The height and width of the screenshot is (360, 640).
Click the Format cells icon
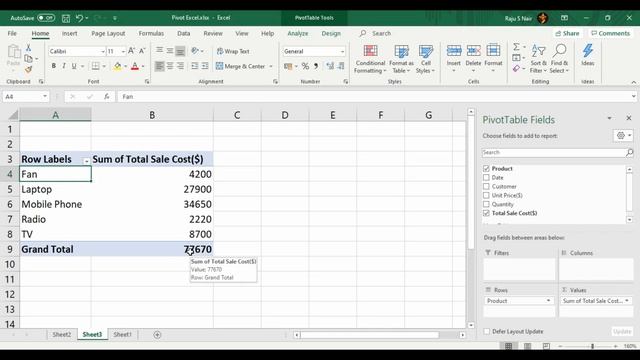[x=493, y=51]
